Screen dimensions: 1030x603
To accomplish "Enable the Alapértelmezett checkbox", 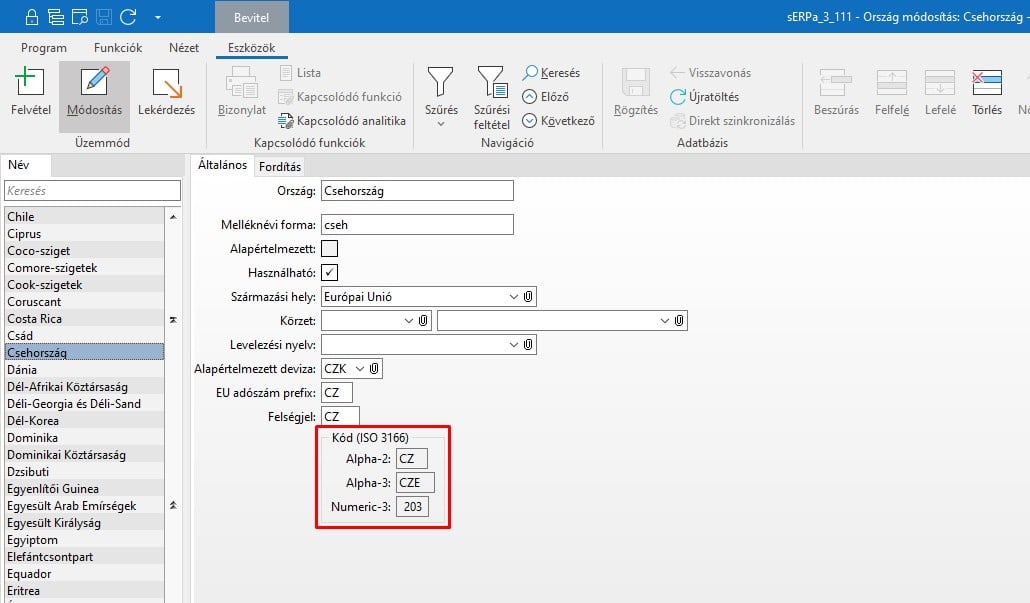I will [x=329, y=249].
